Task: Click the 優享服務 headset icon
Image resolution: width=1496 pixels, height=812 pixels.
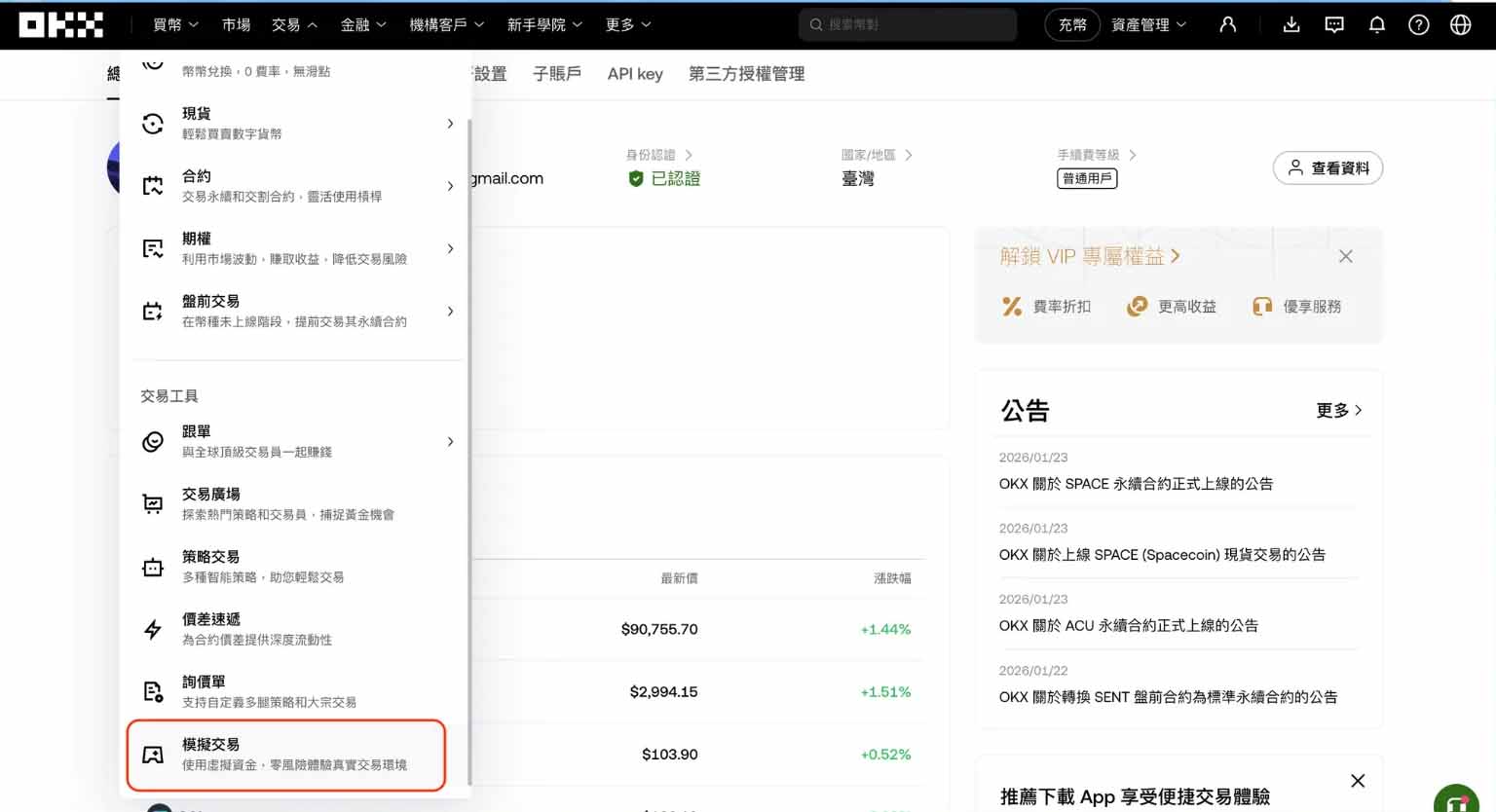Action: [x=1262, y=307]
